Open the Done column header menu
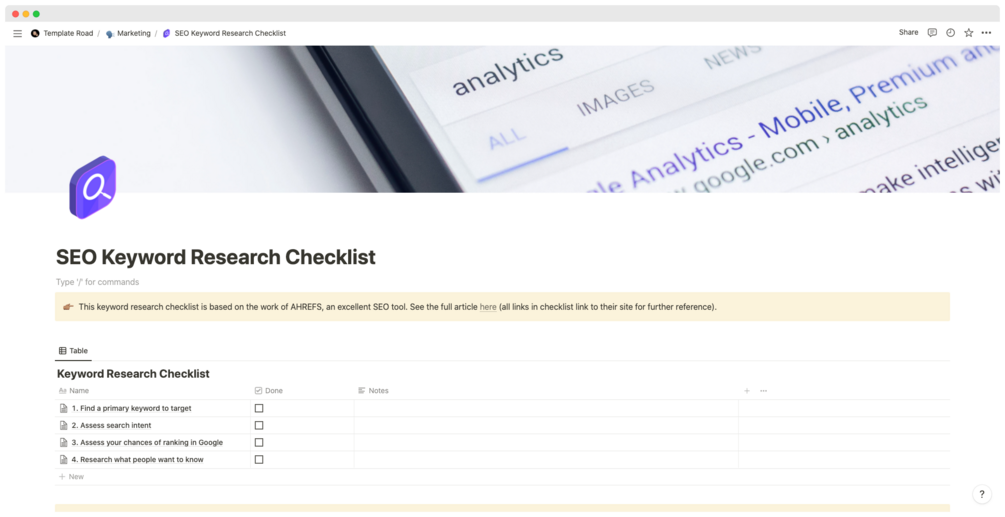Viewport: 1005px width, 517px height. pyautogui.click(x=273, y=391)
